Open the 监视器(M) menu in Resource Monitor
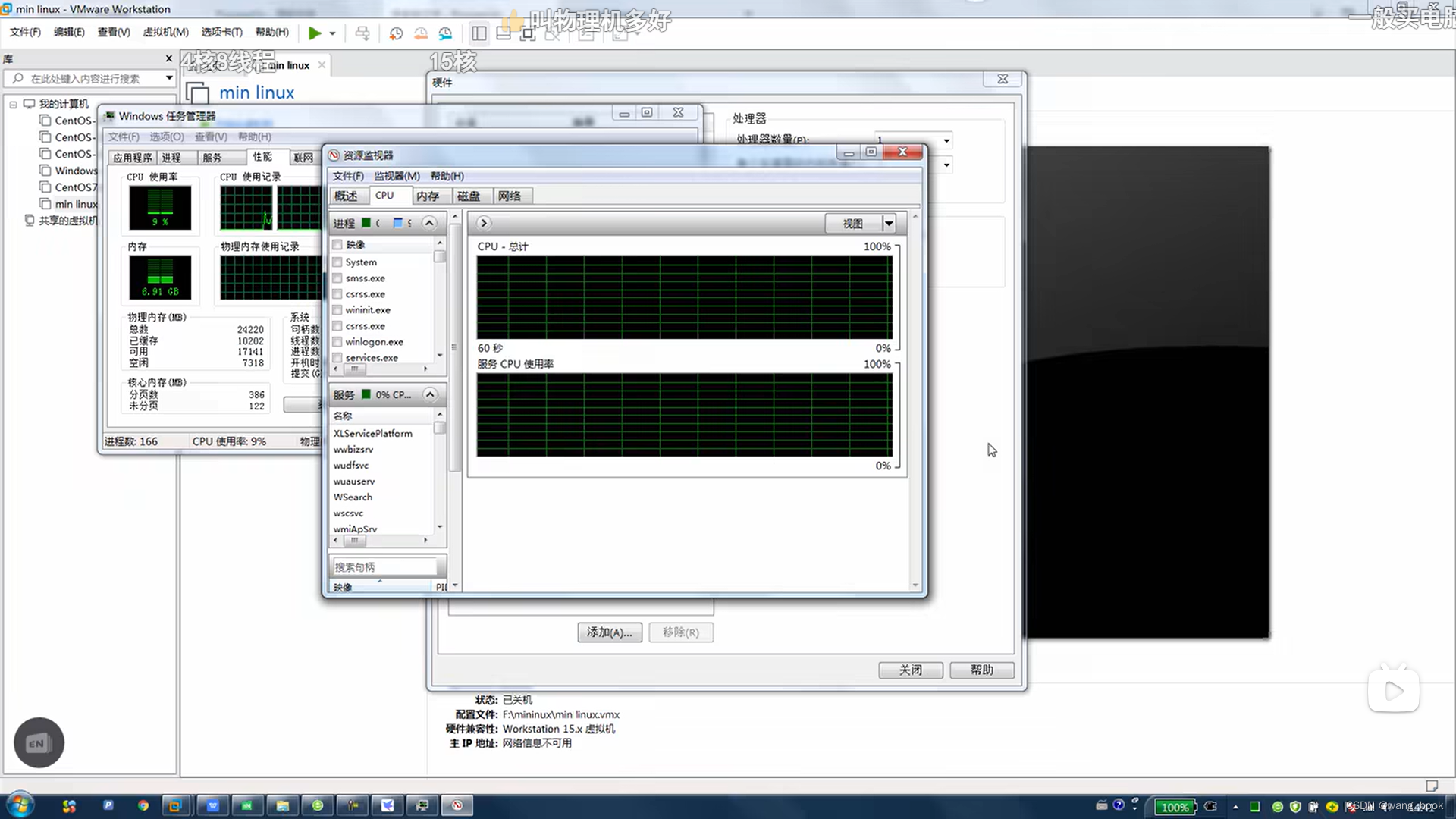1456x819 pixels. pyautogui.click(x=397, y=176)
